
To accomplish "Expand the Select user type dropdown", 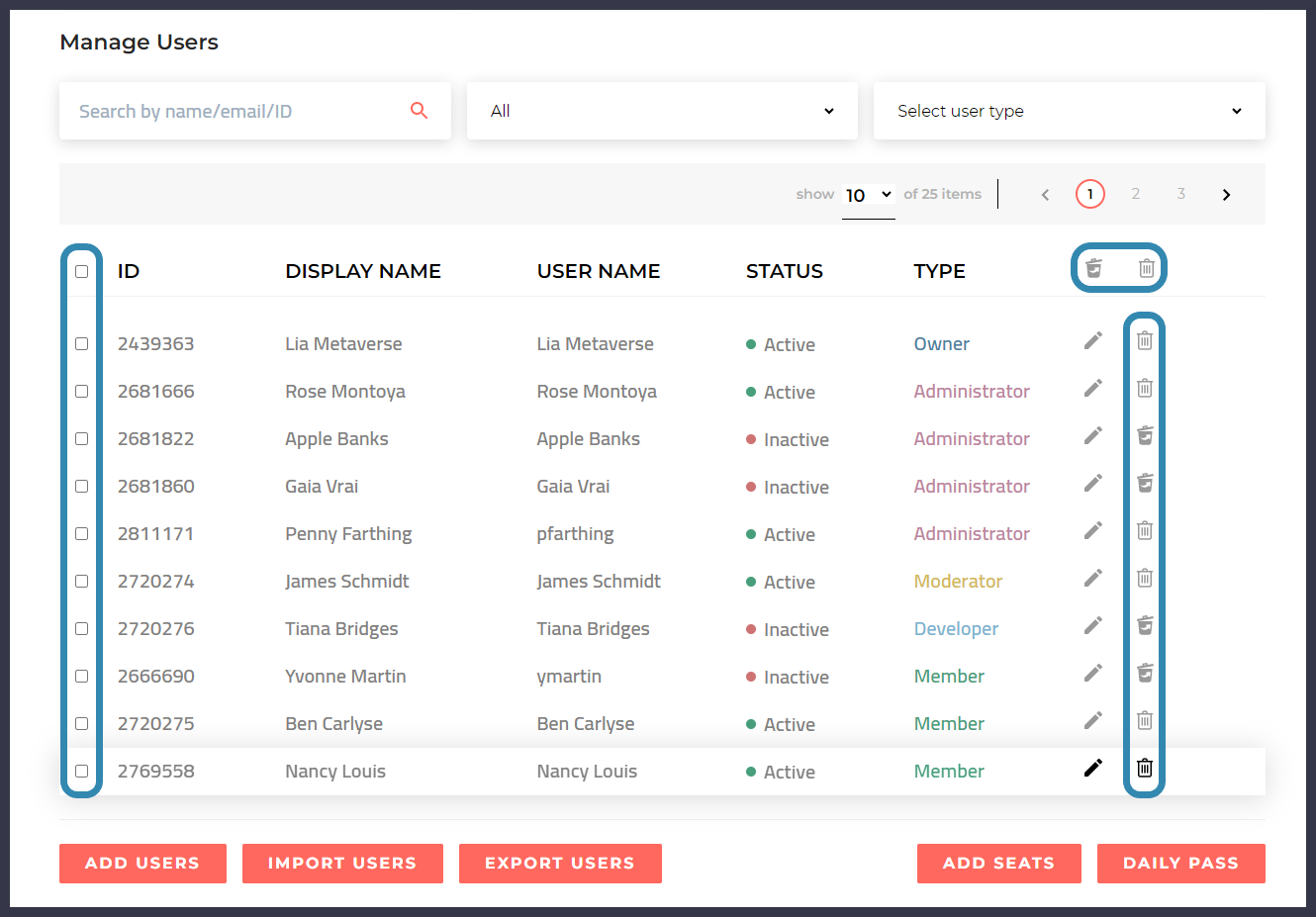I will (1069, 111).
